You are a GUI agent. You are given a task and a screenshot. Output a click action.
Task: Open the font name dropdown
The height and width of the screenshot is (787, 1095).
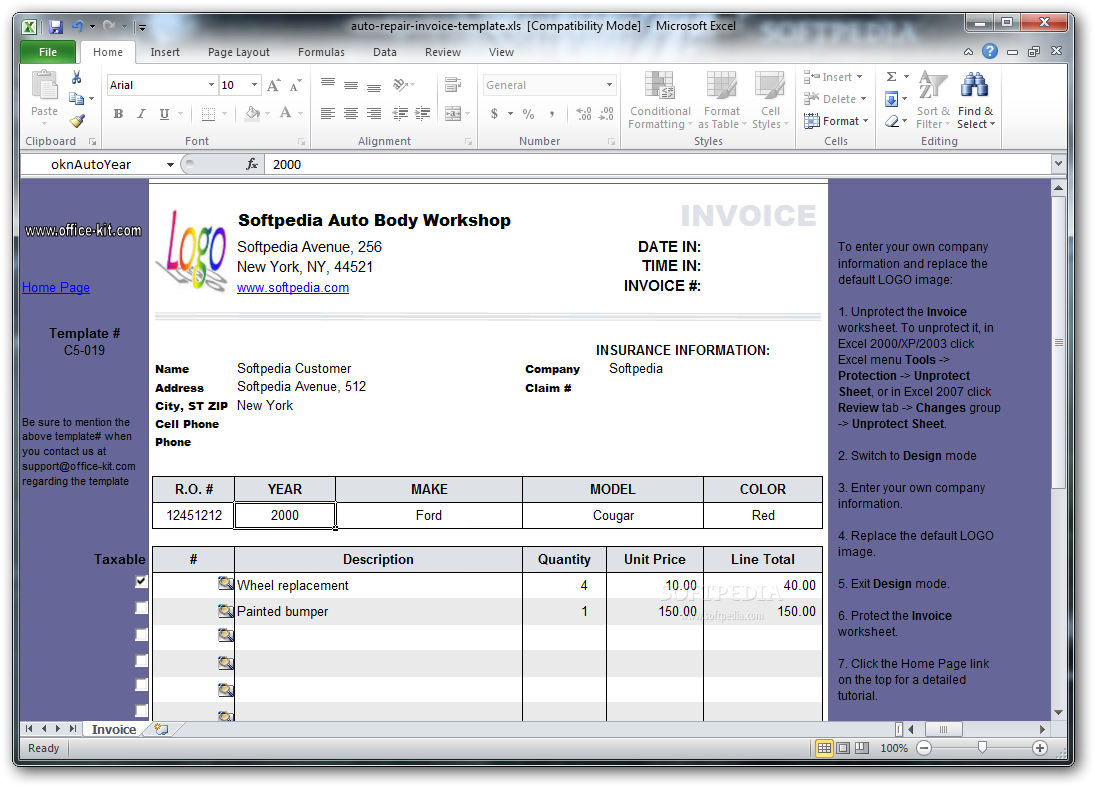(x=211, y=85)
